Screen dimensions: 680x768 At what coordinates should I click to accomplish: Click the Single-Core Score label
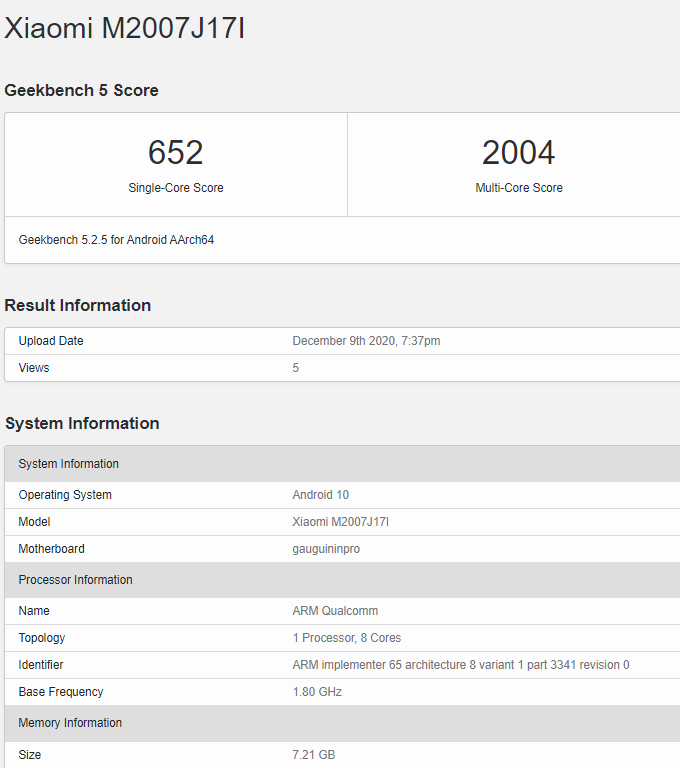pyautogui.click(x=176, y=188)
